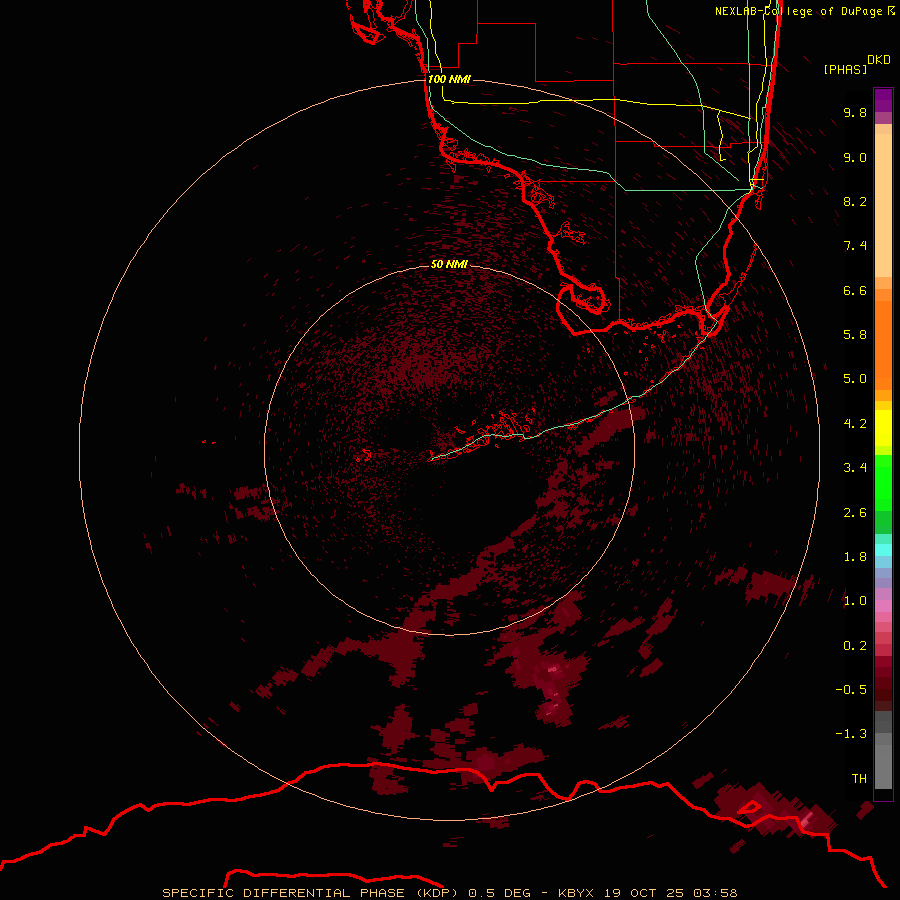Click the 1.8 value on the color scale
This screenshot has height=900, width=900.
855,557
